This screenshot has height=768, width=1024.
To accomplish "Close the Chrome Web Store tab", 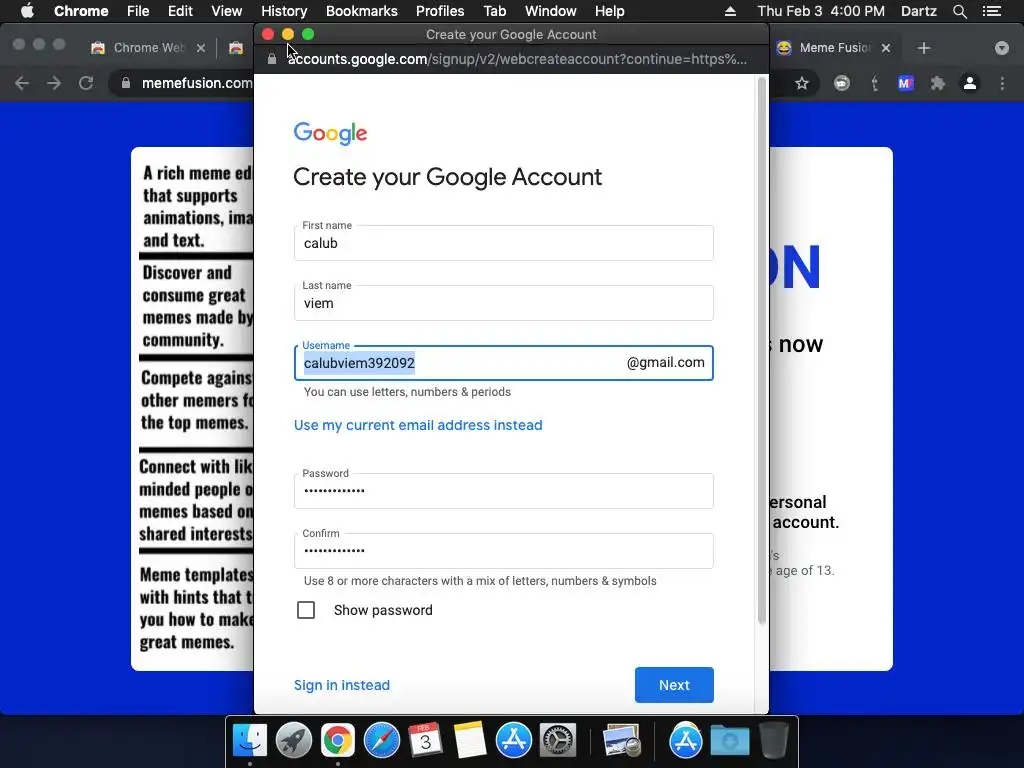I will click(x=201, y=48).
